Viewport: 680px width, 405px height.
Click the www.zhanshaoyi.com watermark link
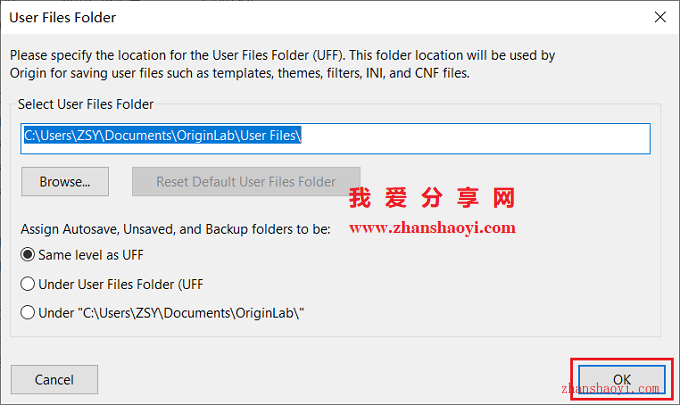(432, 228)
